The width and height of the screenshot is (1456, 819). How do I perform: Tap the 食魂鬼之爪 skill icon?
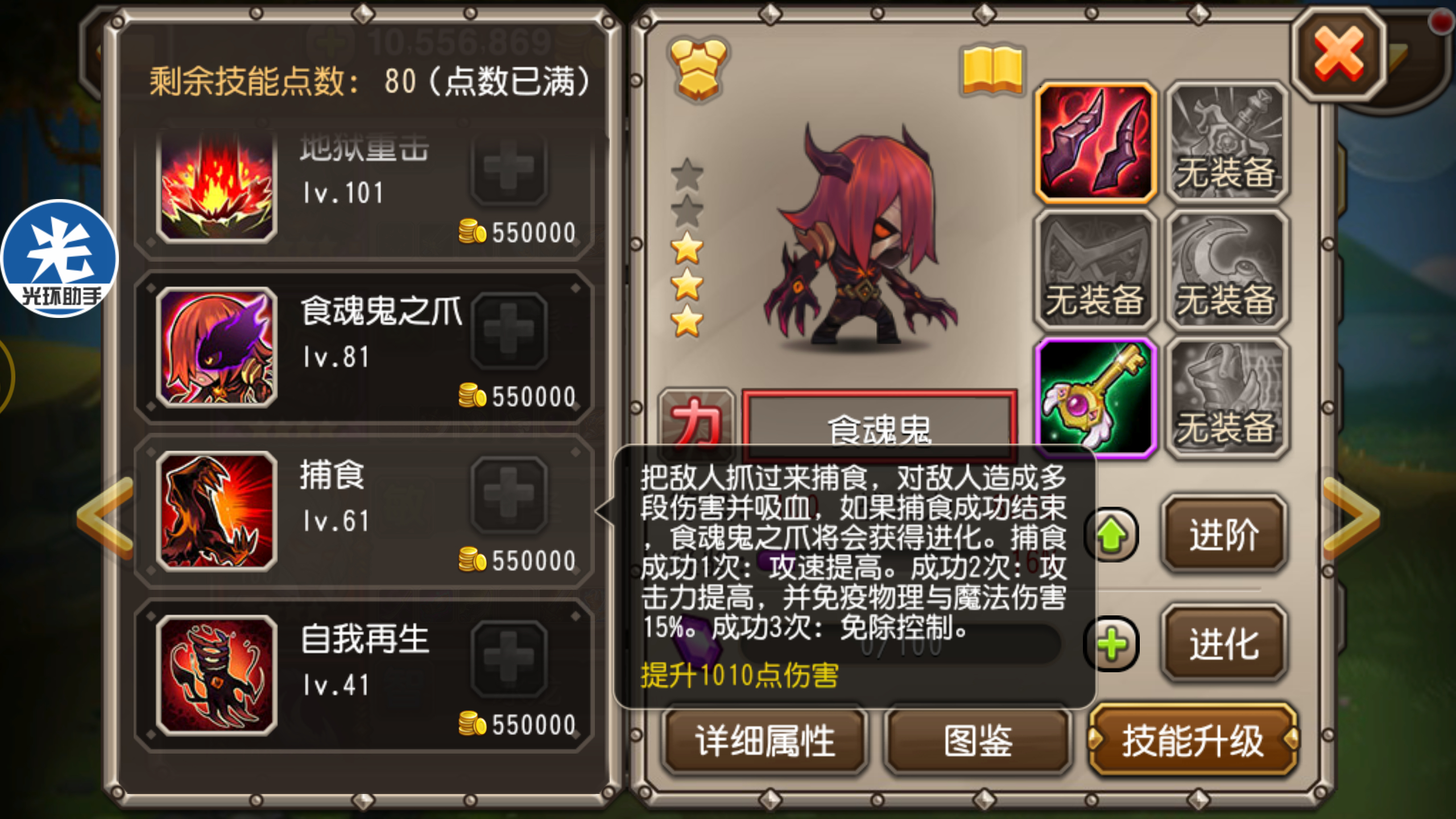[217, 347]
